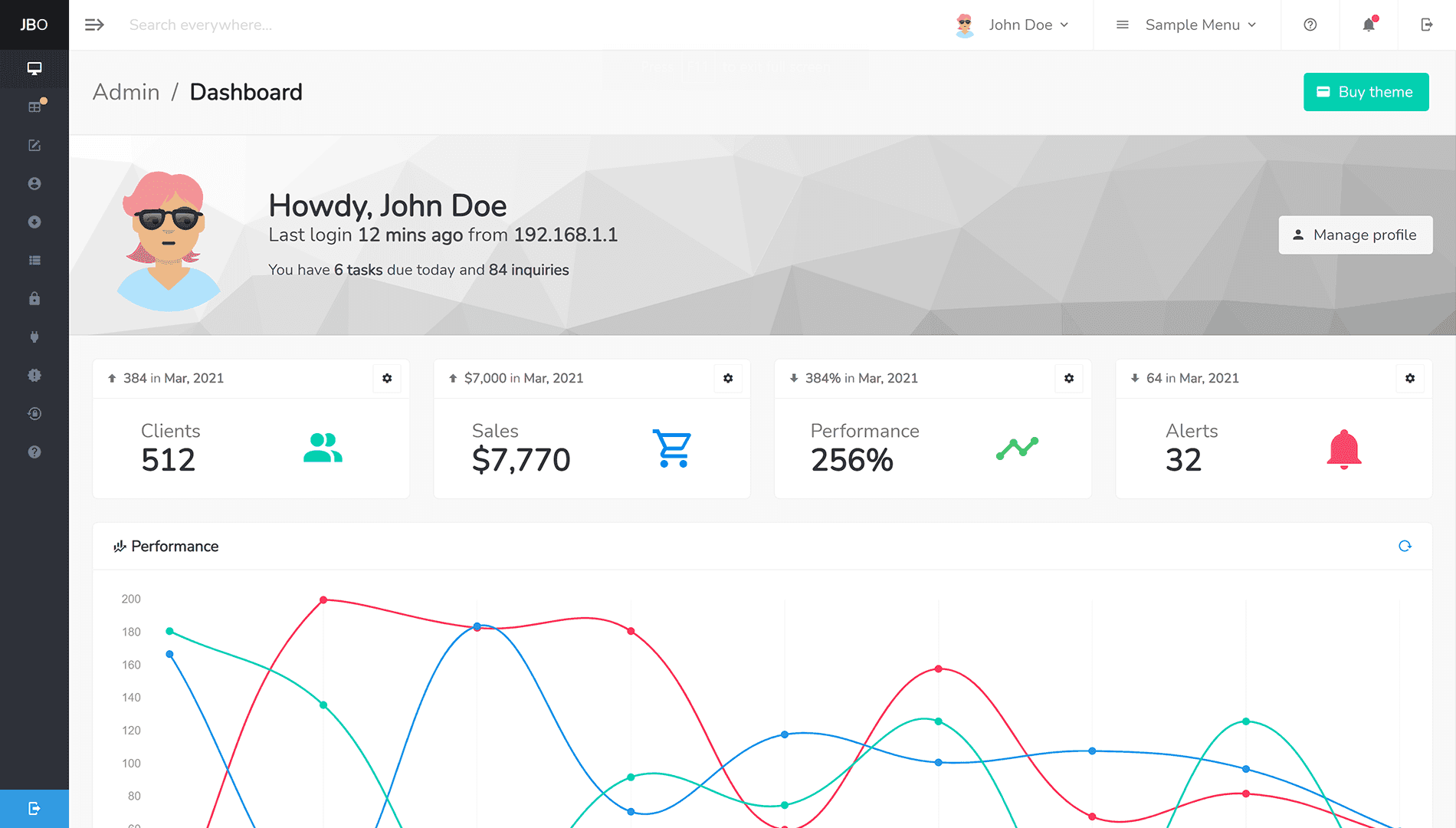The image size is (1456, 828).
Task: Select the user profile icon in sidebar
Action: point(34,183)
